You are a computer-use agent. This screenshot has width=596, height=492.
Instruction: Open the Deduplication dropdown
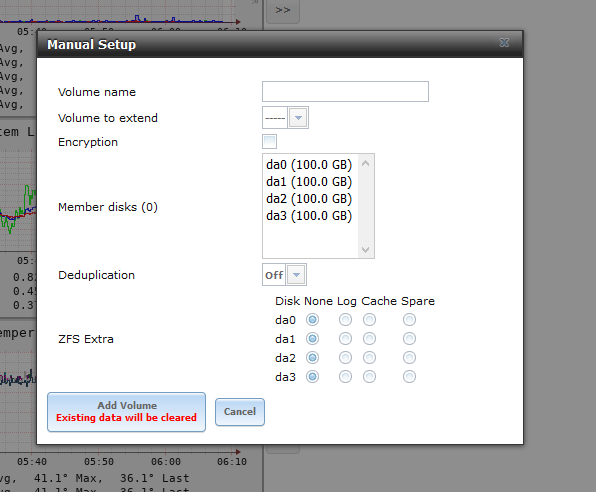pos(296,275)
